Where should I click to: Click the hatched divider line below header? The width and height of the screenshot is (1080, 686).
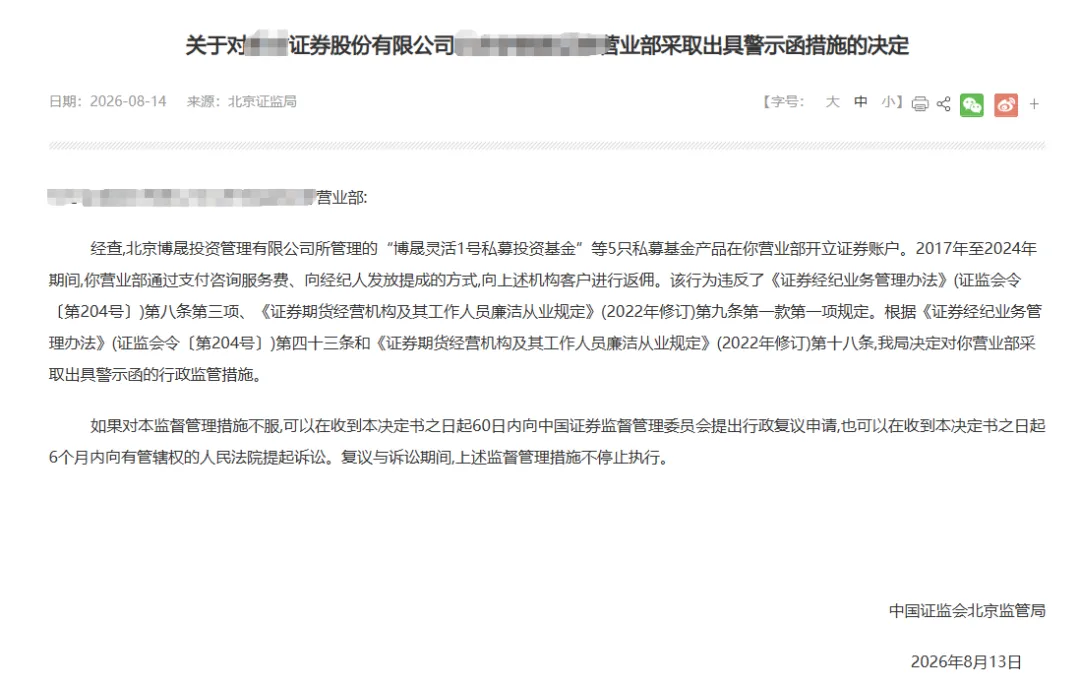(547, 145)
